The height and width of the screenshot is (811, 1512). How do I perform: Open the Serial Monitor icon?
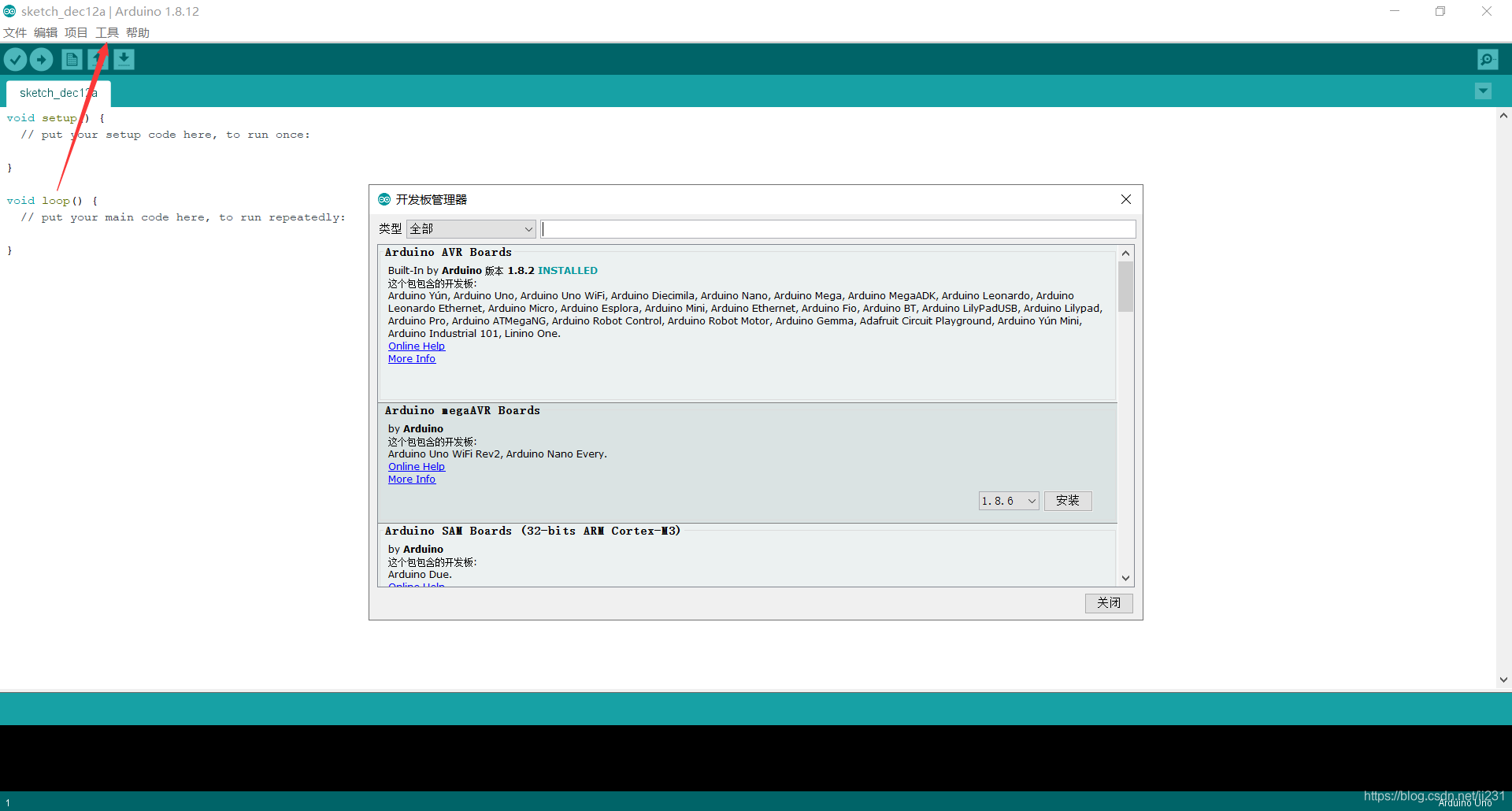click(1488, 59)
